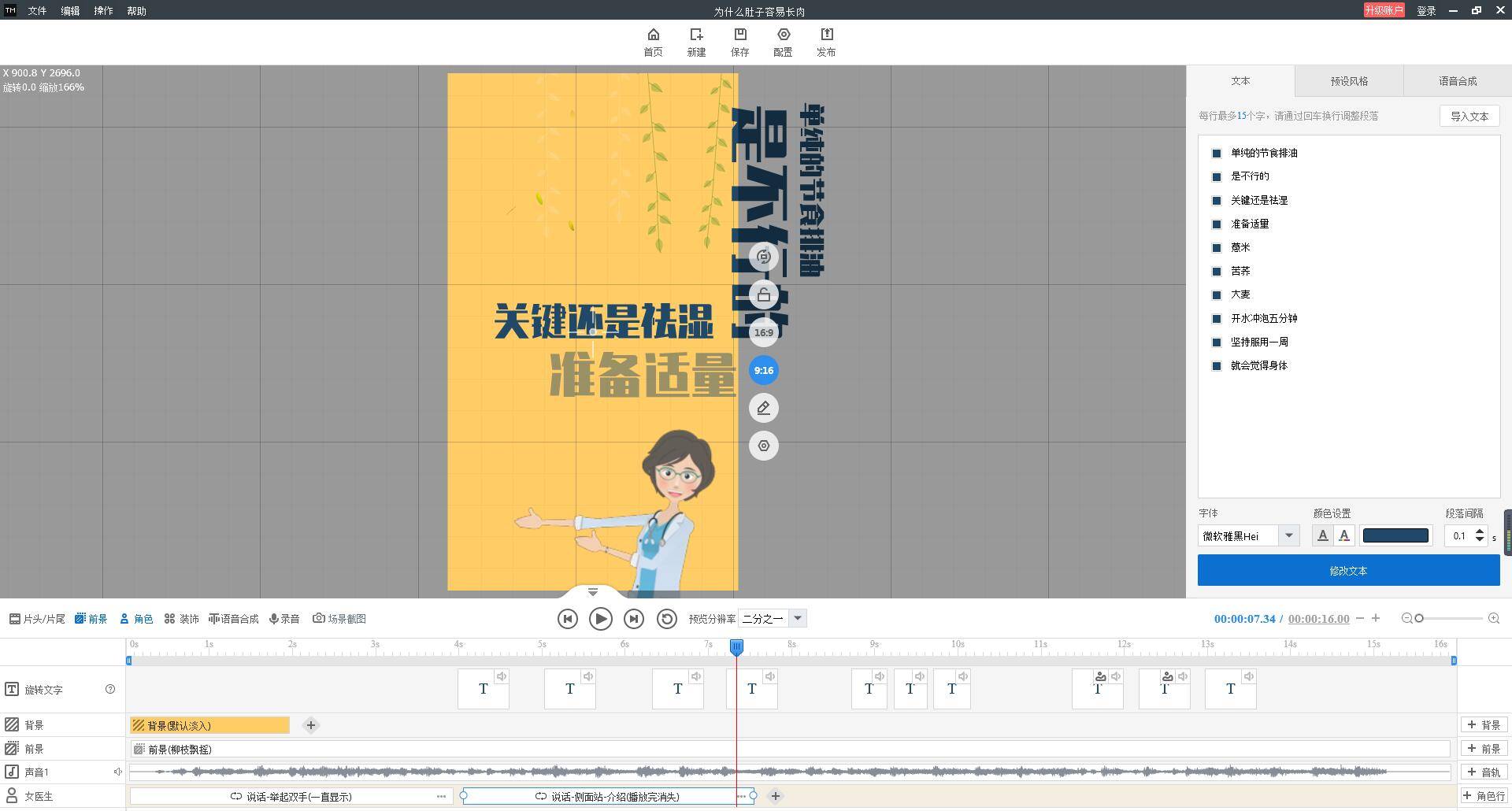Click 录音 microphone icon
This screenshot has width=1512, height=811.
click(273, 619)
